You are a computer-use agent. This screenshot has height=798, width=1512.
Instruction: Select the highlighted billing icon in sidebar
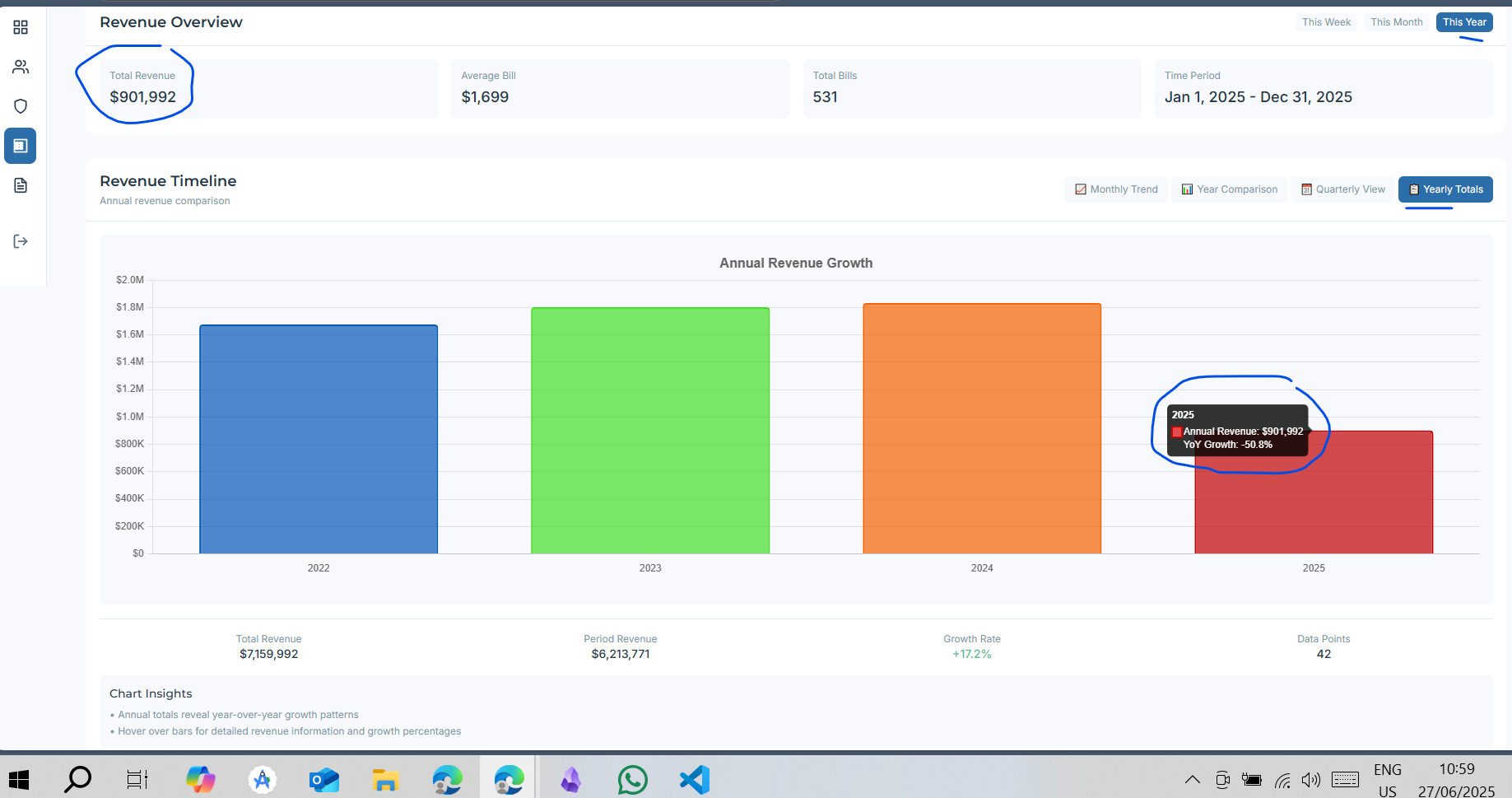pos(21,146)
